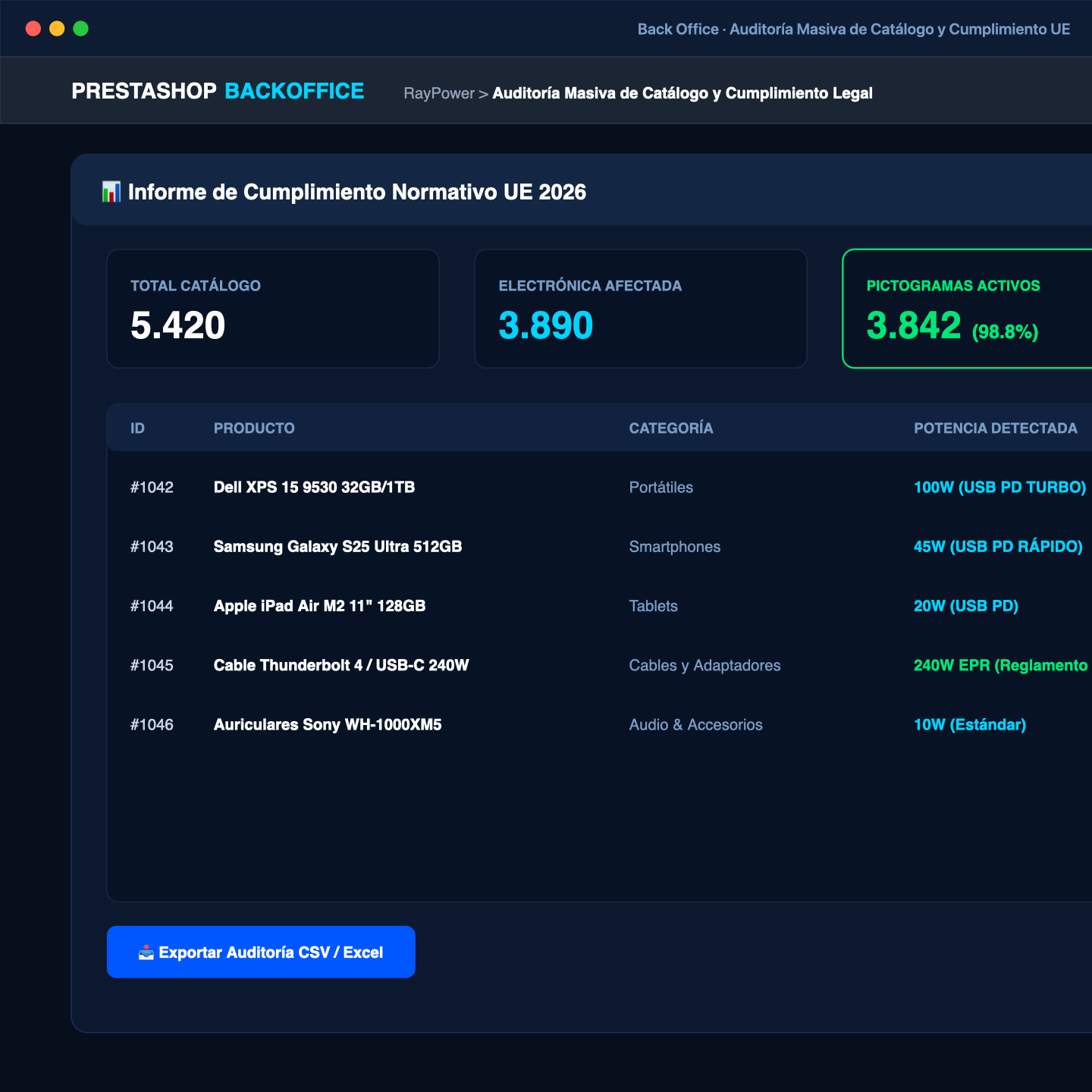Click the bar chart icon beside Informe title
Viewport: 1092px width, 1092px height.
click(111, 192)
